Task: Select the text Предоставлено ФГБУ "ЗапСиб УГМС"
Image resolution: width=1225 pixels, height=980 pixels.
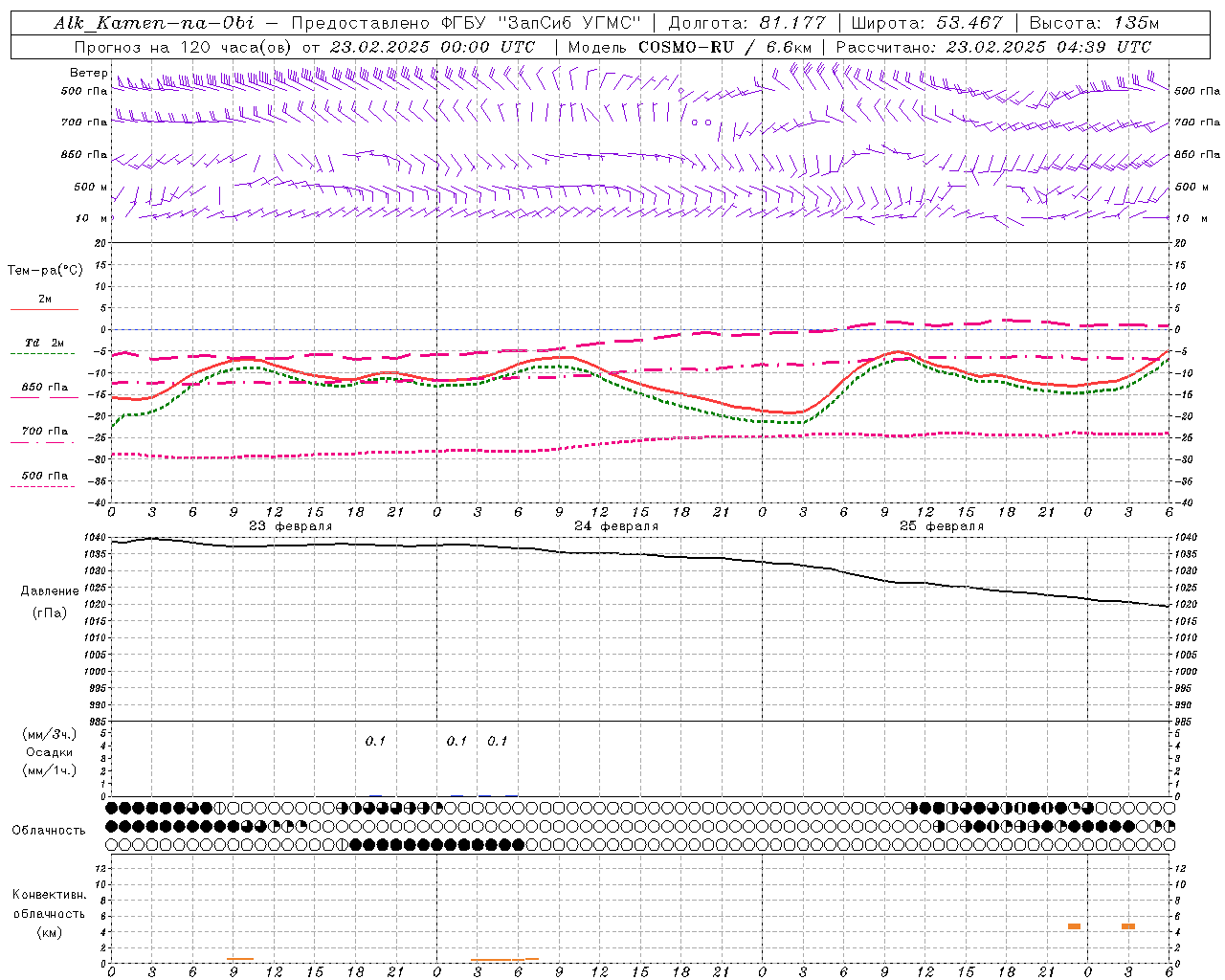Action: point(466,23)
